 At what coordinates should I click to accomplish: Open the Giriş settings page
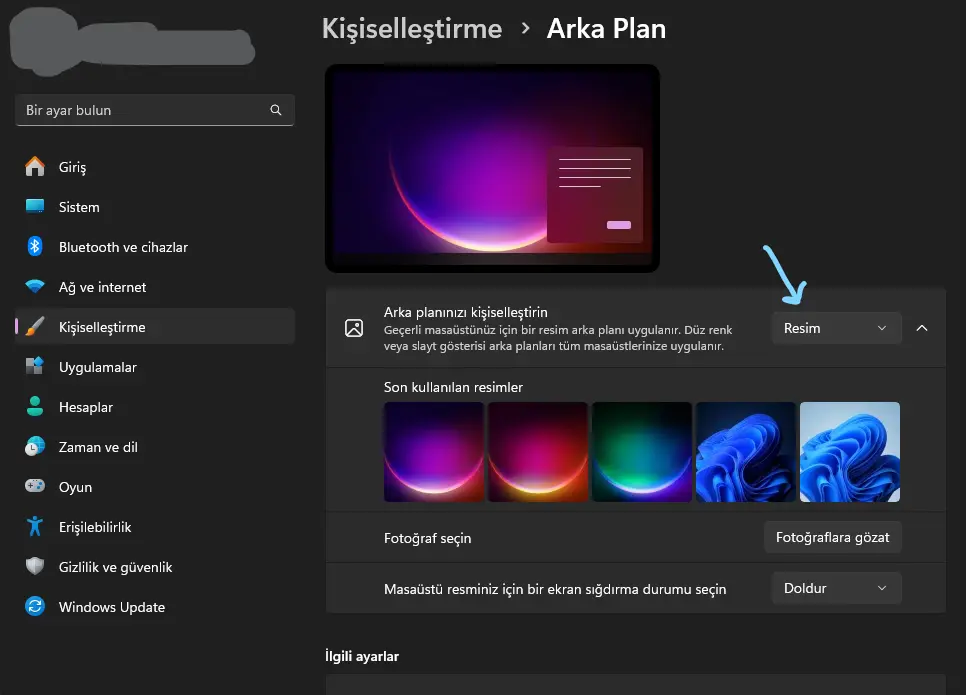(x=155, y=167)
